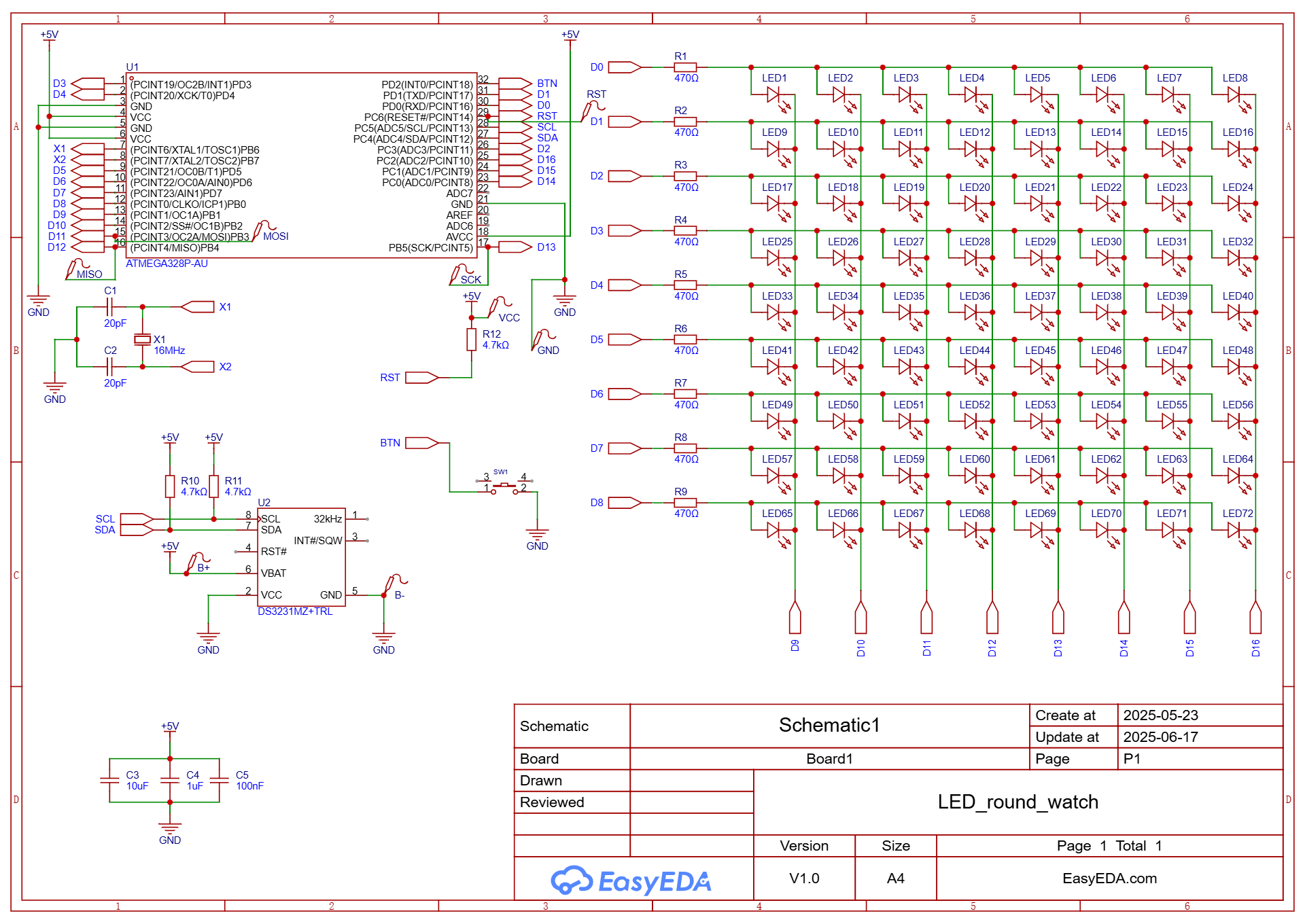
Task: Select capacitor C2 symbol
Action: 109,367
